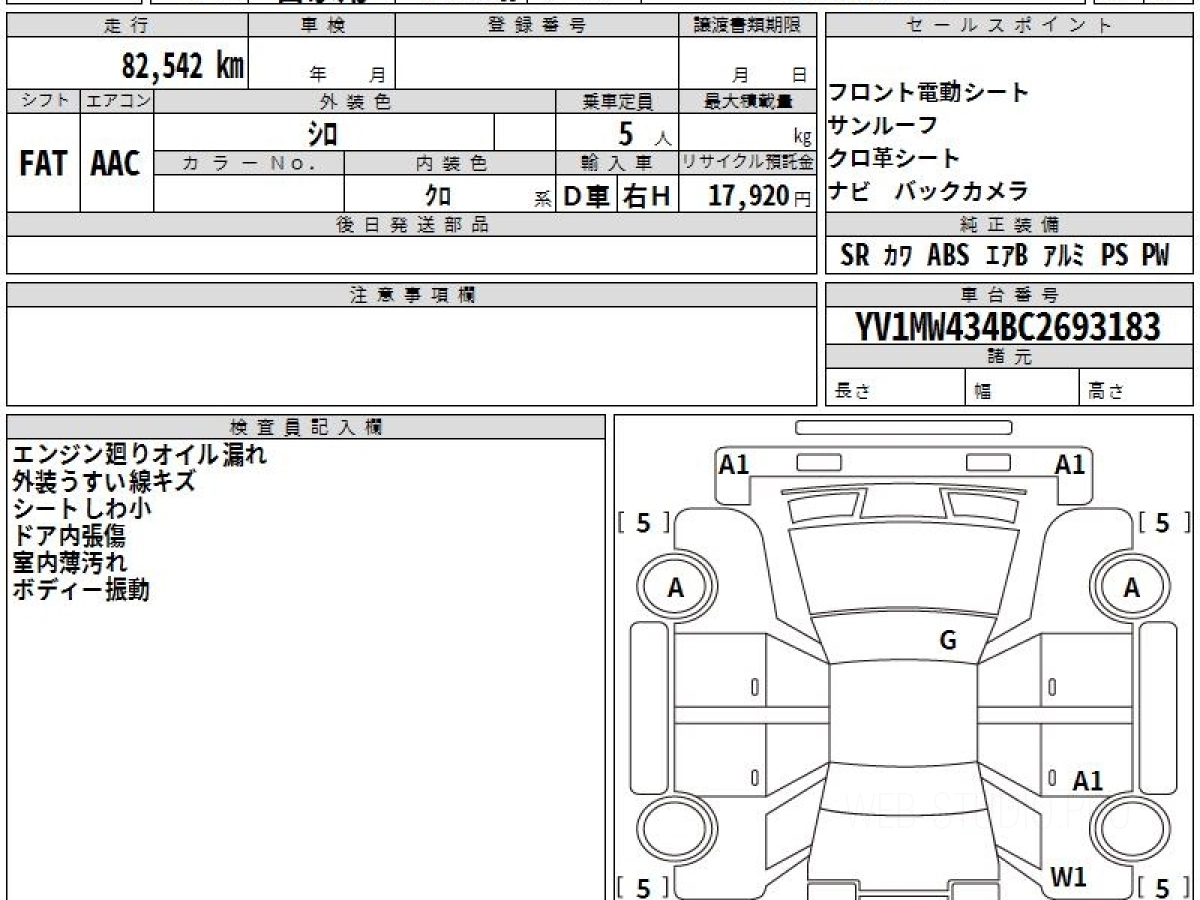Click the 車検 header cell
This screenshot has height=900, width=1200.
(322, 26)
